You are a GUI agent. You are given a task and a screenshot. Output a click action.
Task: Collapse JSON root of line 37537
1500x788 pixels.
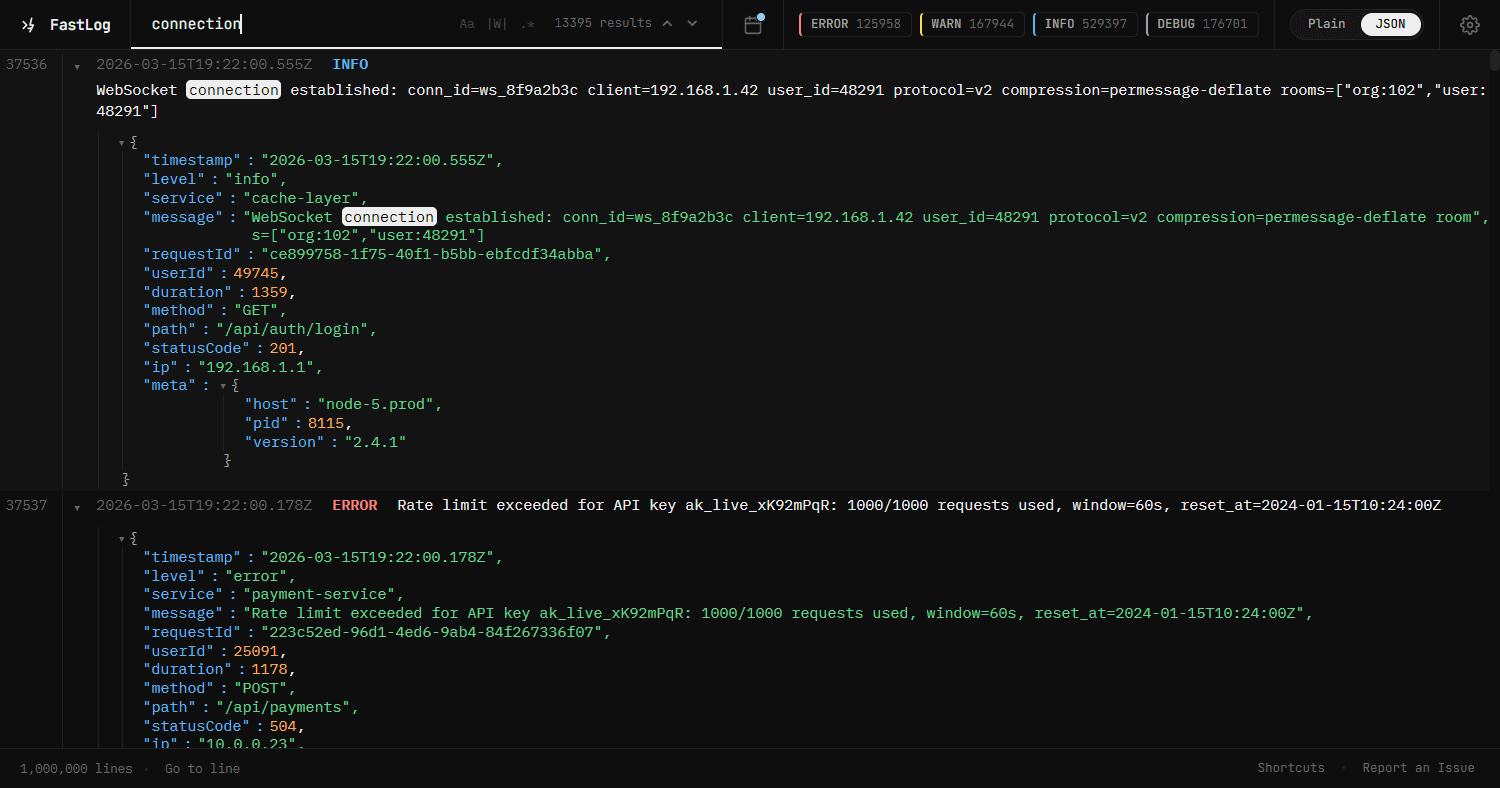click(x=122, y=539)
